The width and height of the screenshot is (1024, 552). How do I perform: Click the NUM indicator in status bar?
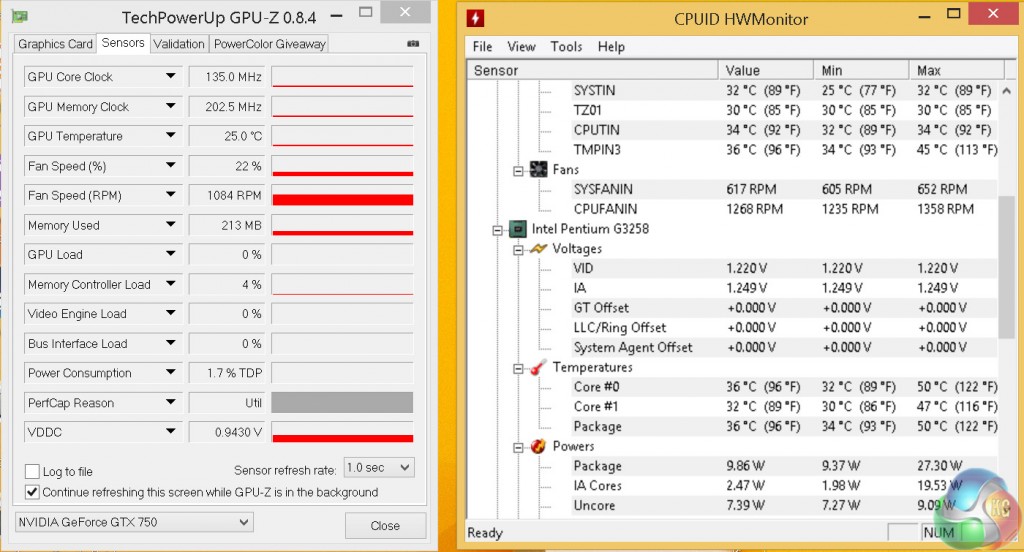[938, 532]
